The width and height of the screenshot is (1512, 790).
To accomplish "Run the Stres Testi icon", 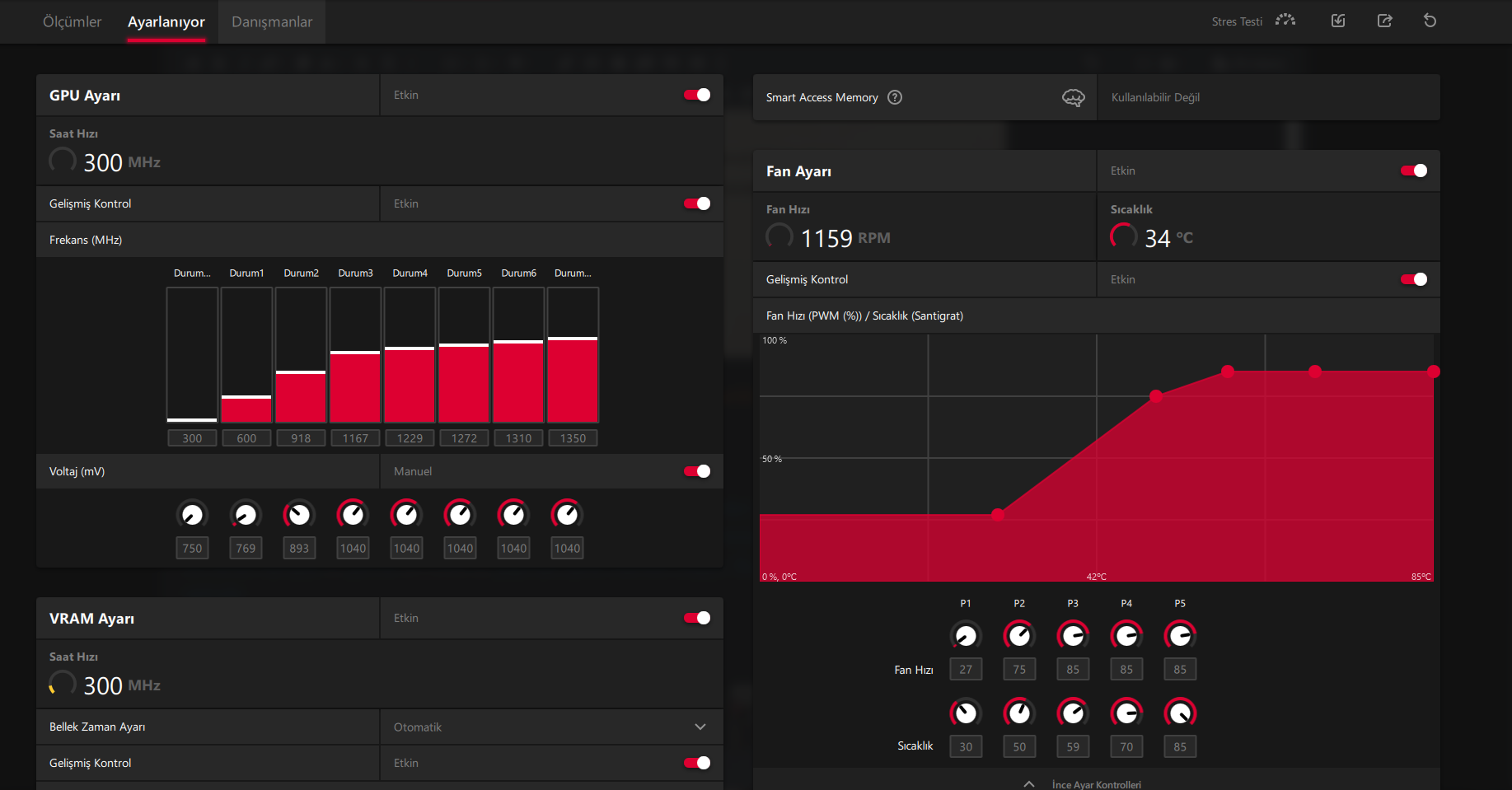I will pyautogui.click(x=1285, y=21).
